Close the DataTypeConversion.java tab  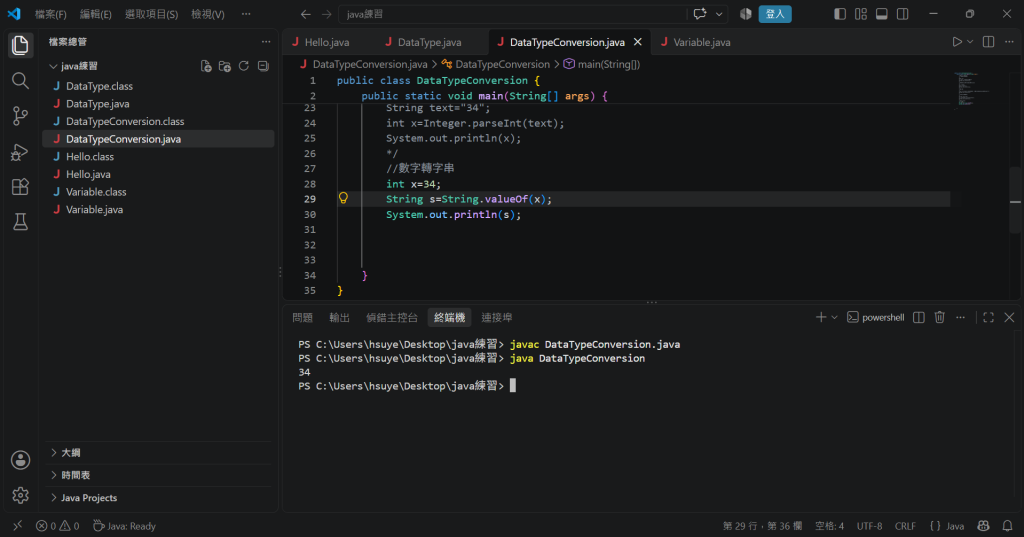638,42
